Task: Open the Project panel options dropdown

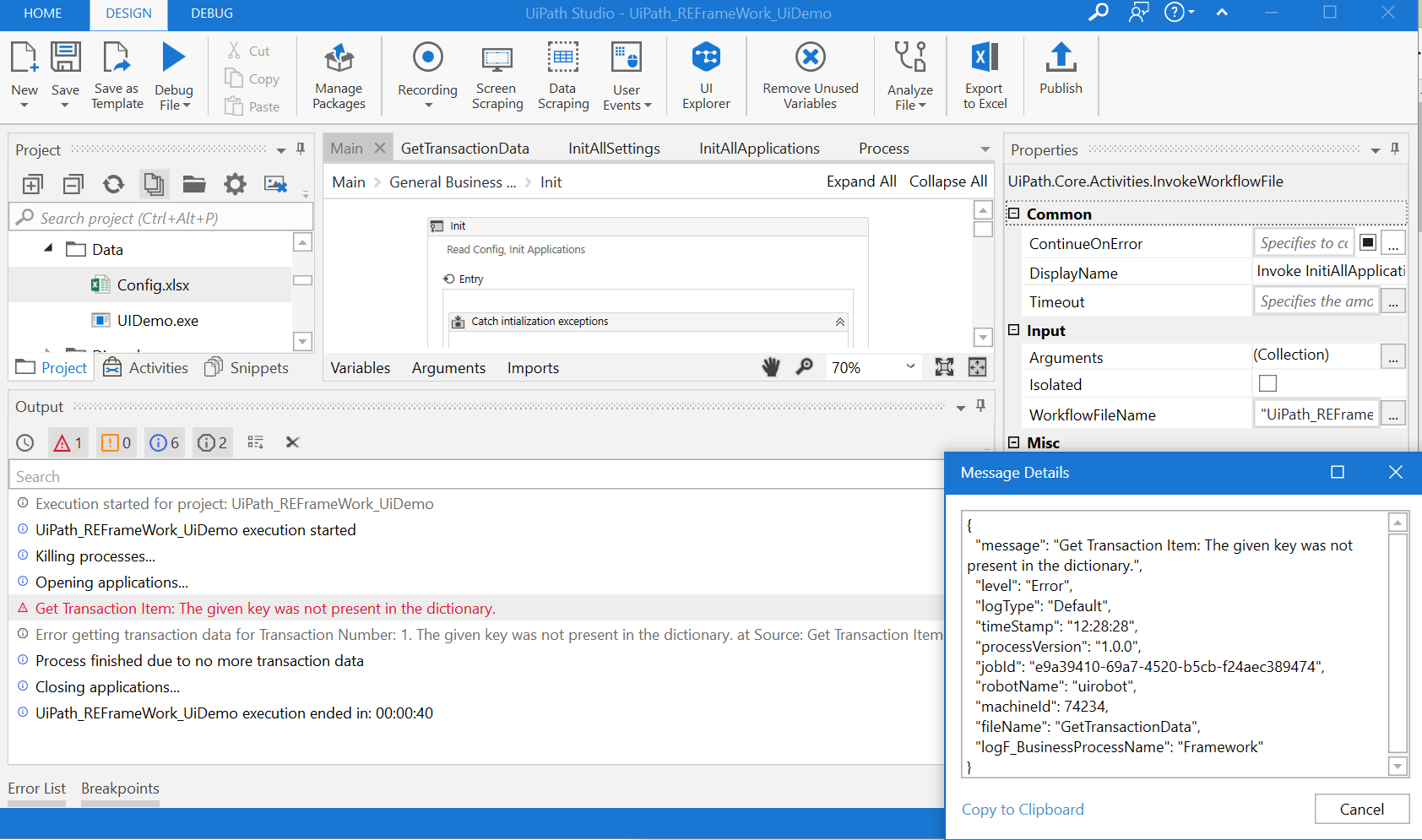Action: tap(281, 150)
